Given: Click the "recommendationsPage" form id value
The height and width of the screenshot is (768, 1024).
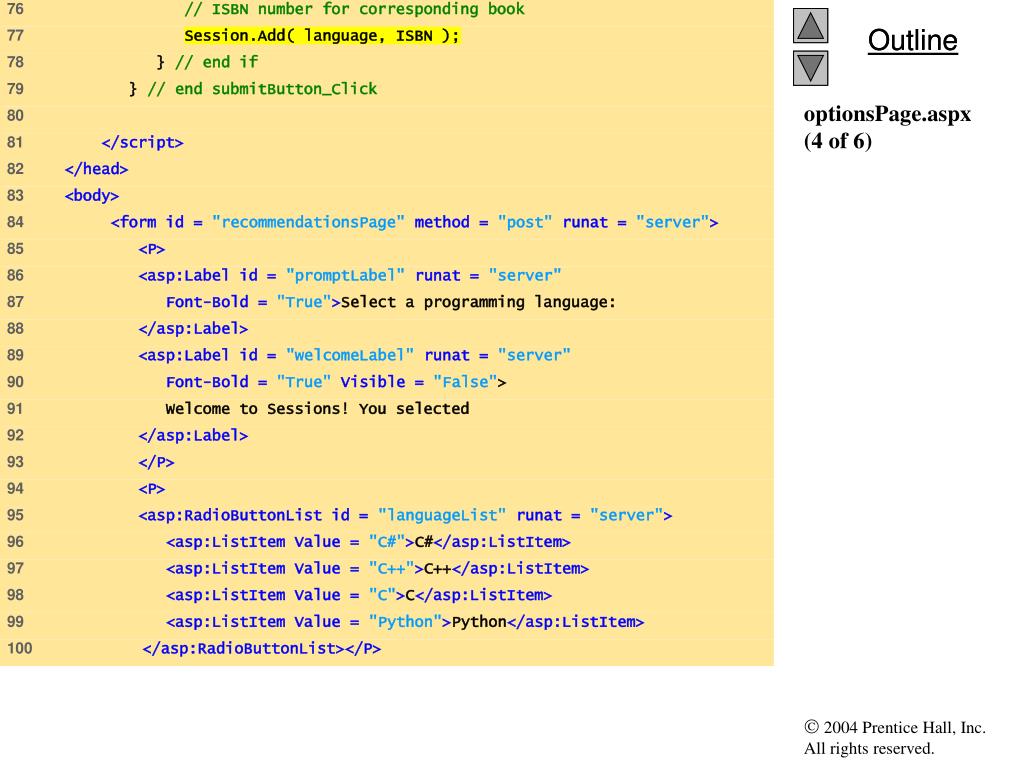Looking at the screenshot, I should pos(308,223).
